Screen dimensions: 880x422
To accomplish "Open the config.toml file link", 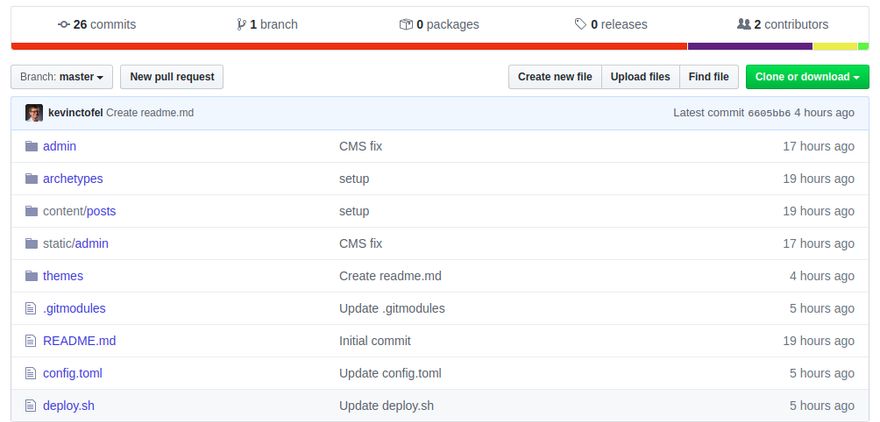I will pos(72,373).
